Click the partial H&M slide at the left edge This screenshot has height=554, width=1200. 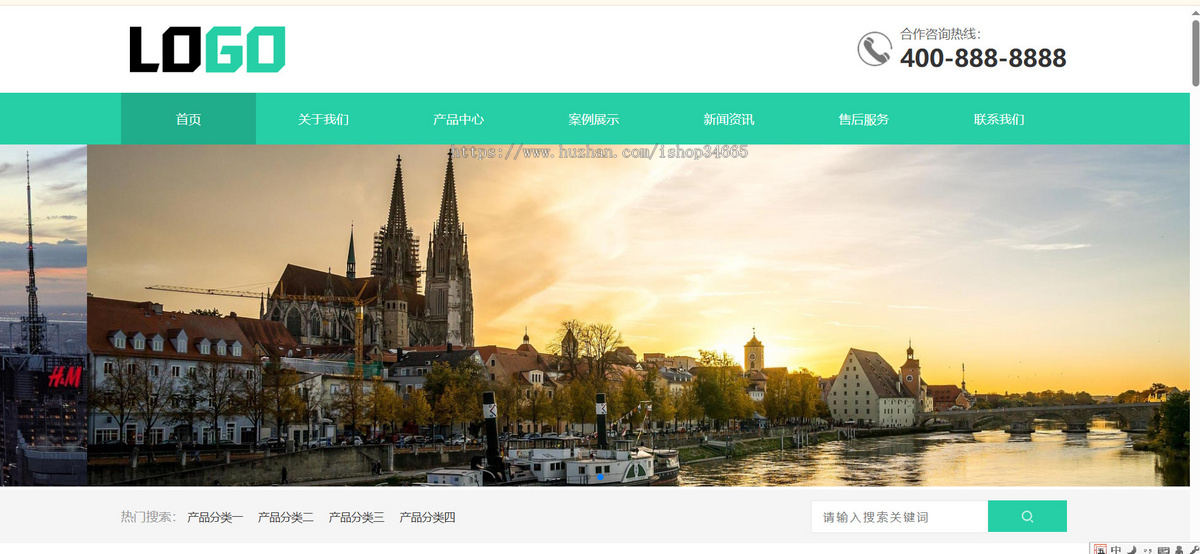tap(43, 315)
